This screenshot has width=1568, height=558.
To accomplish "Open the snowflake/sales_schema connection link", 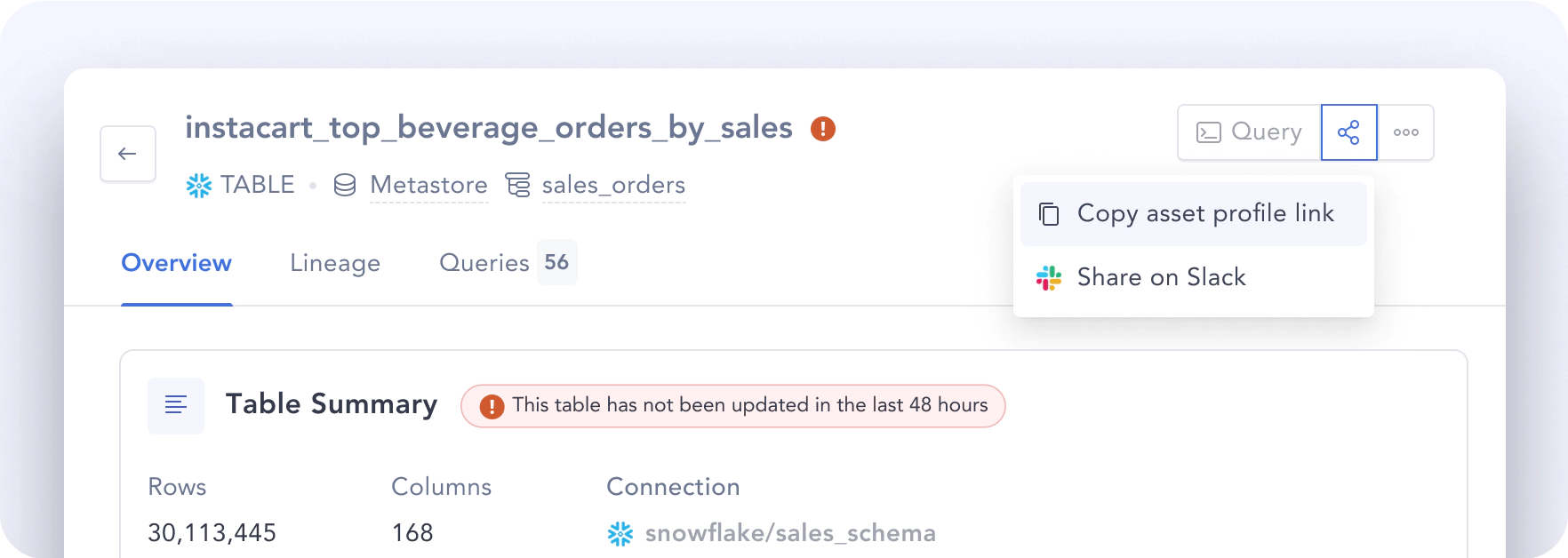I will coord(789,533).
